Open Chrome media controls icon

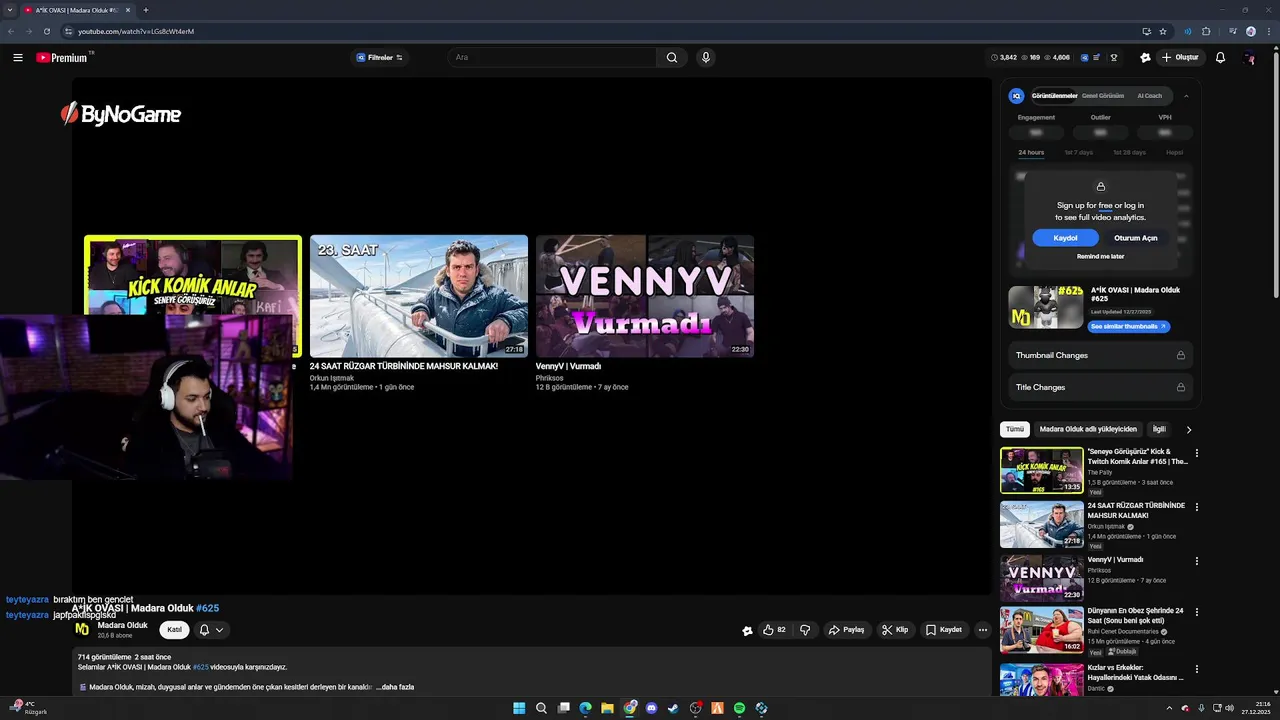(1231, 31)
